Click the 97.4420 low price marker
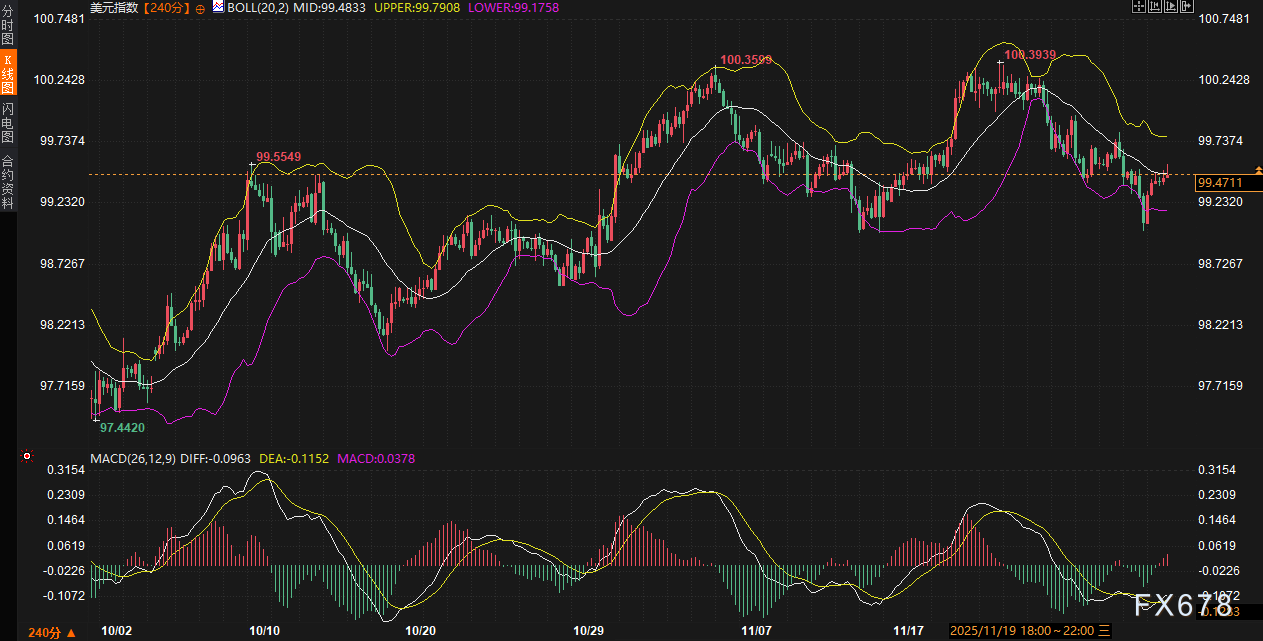This screenshot has width=1263, height=641. pyautogui.click(x=122, y=427)
